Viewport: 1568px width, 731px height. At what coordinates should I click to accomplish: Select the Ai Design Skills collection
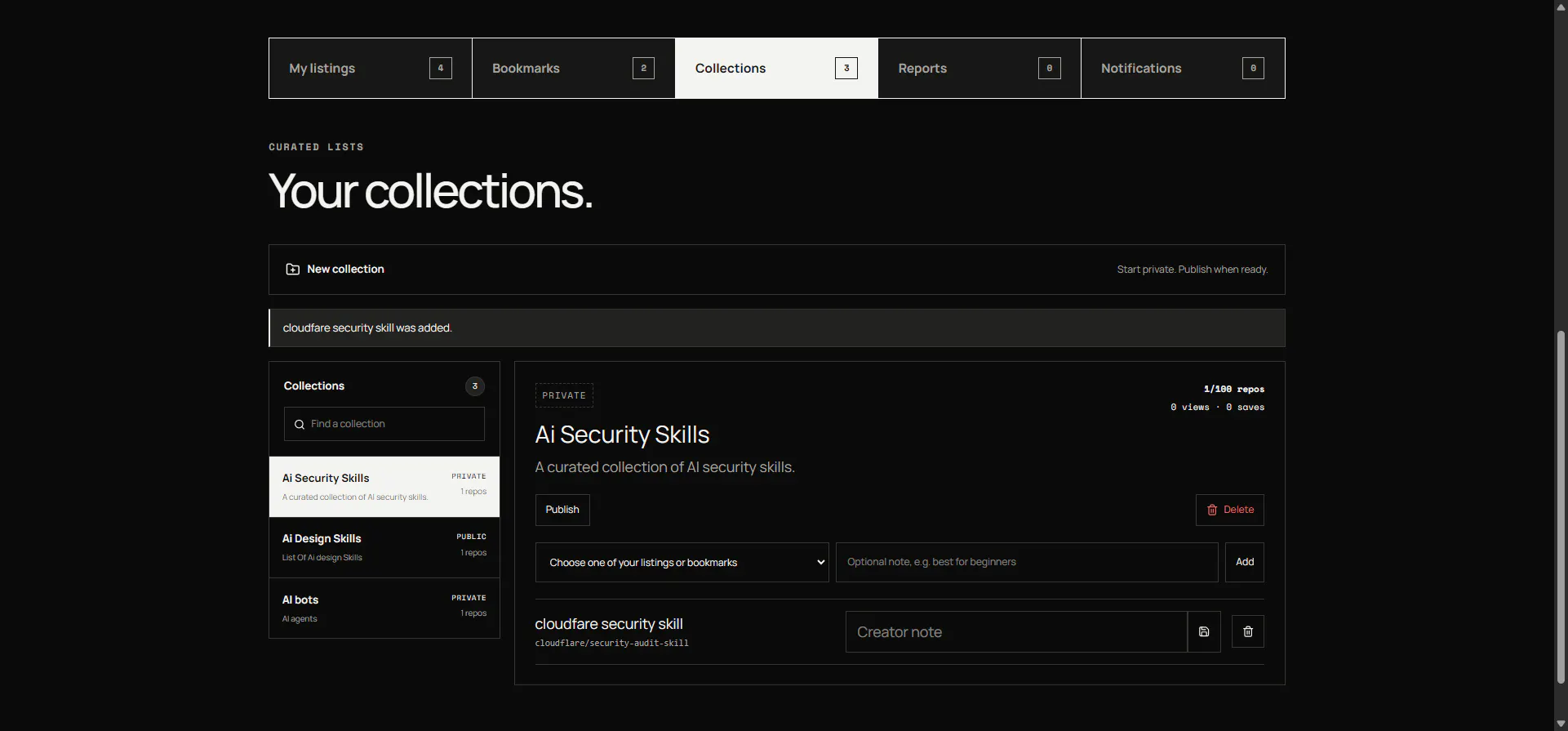[x=384, y=548]
